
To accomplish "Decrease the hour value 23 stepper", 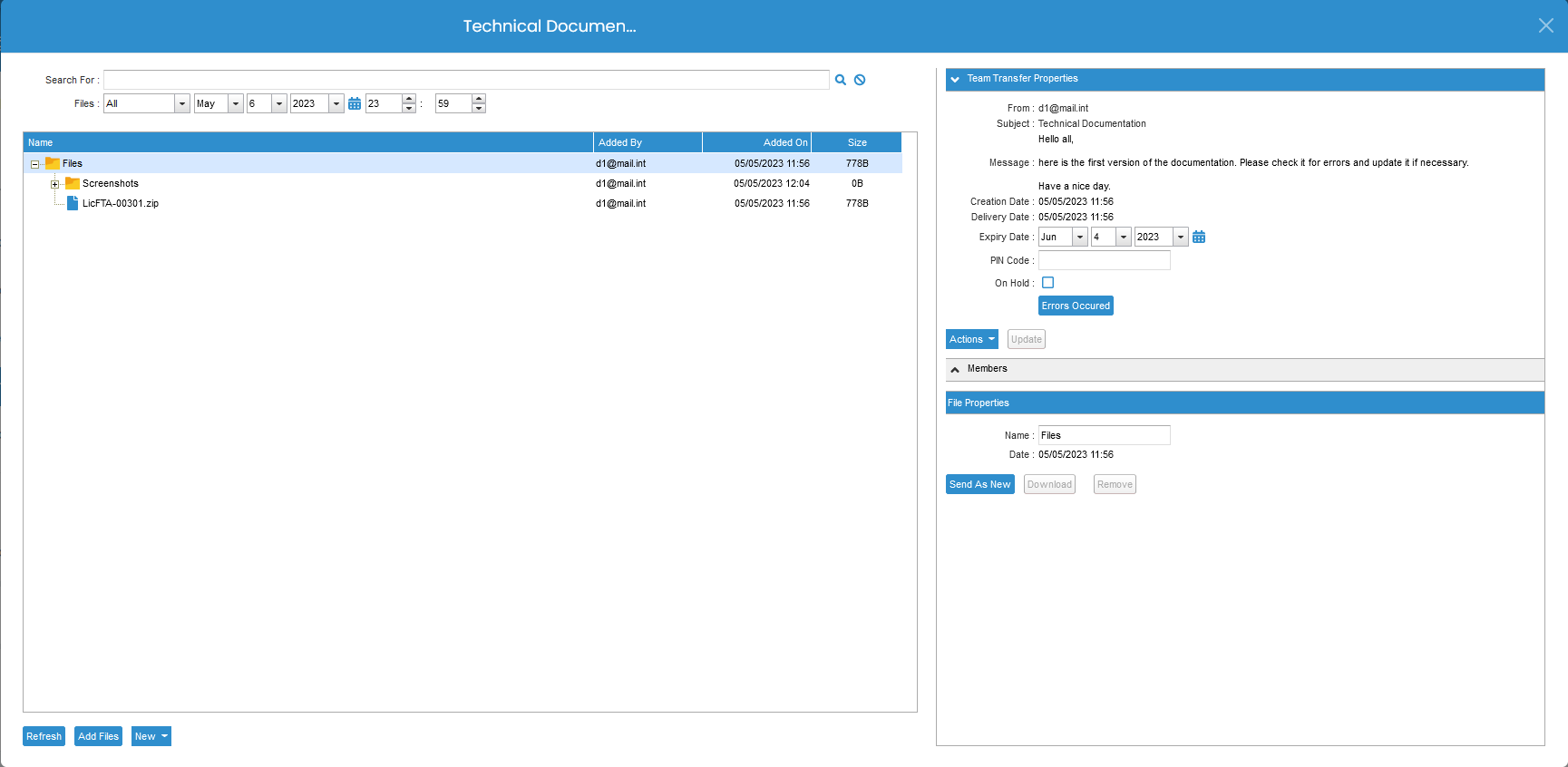I will (409, 108).
